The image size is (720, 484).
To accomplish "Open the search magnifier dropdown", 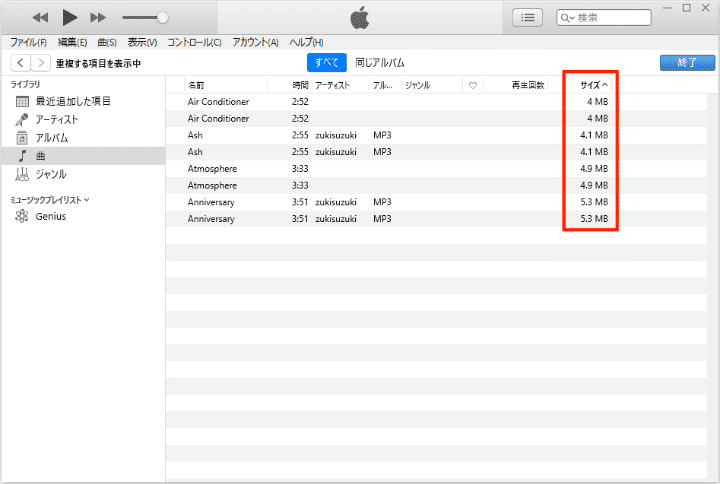I will click(568, 18).
